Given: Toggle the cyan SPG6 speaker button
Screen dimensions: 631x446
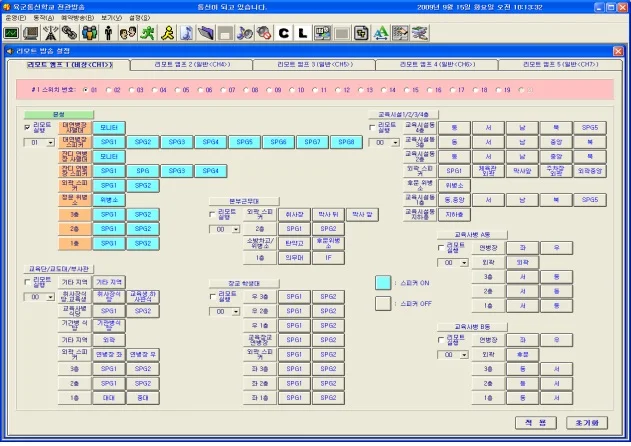Looking at the screenshot, I should 278,142.
